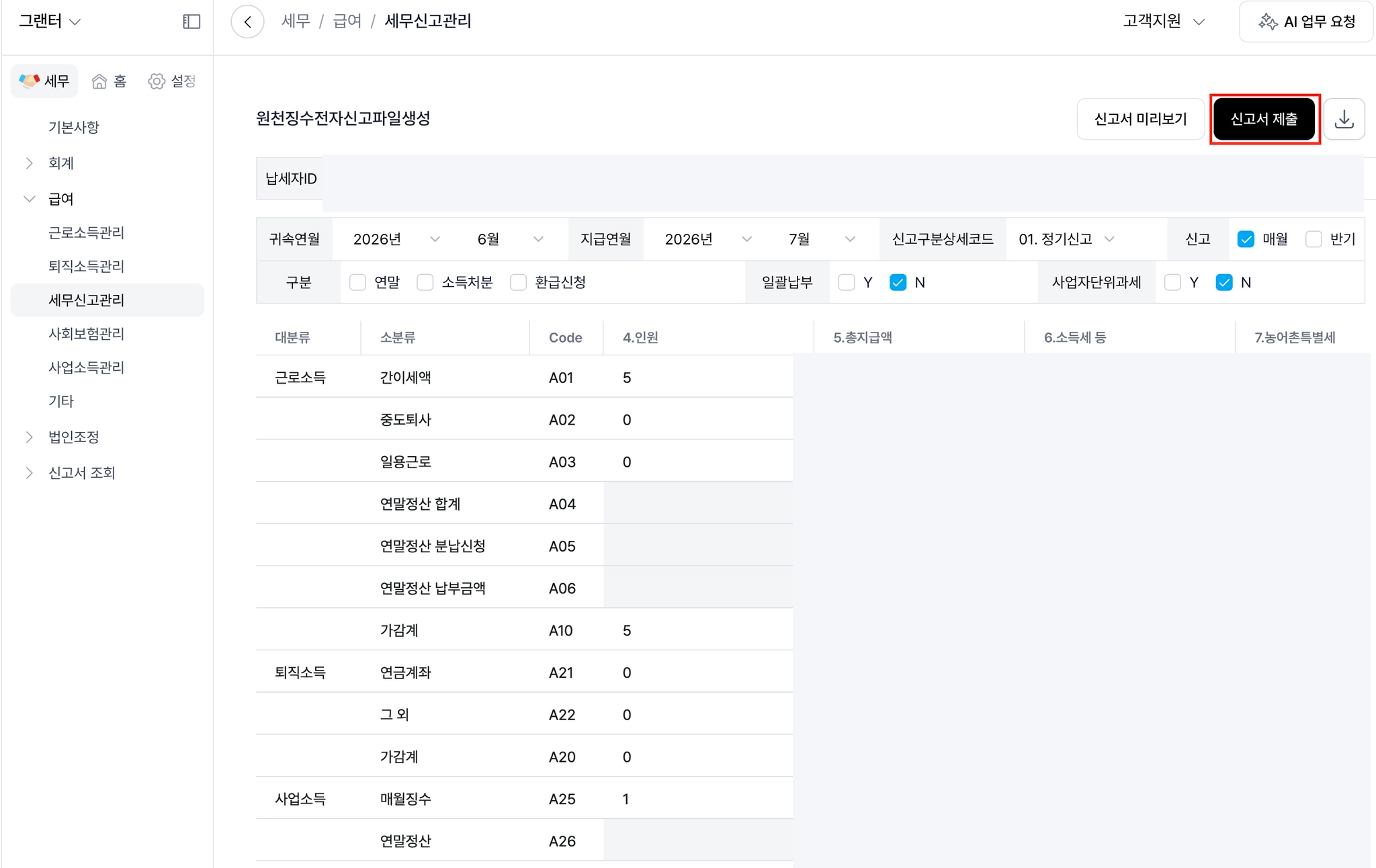Select the 세무 handshake tab
This screenshot has width=1376, height=868.
click(44, 81)
